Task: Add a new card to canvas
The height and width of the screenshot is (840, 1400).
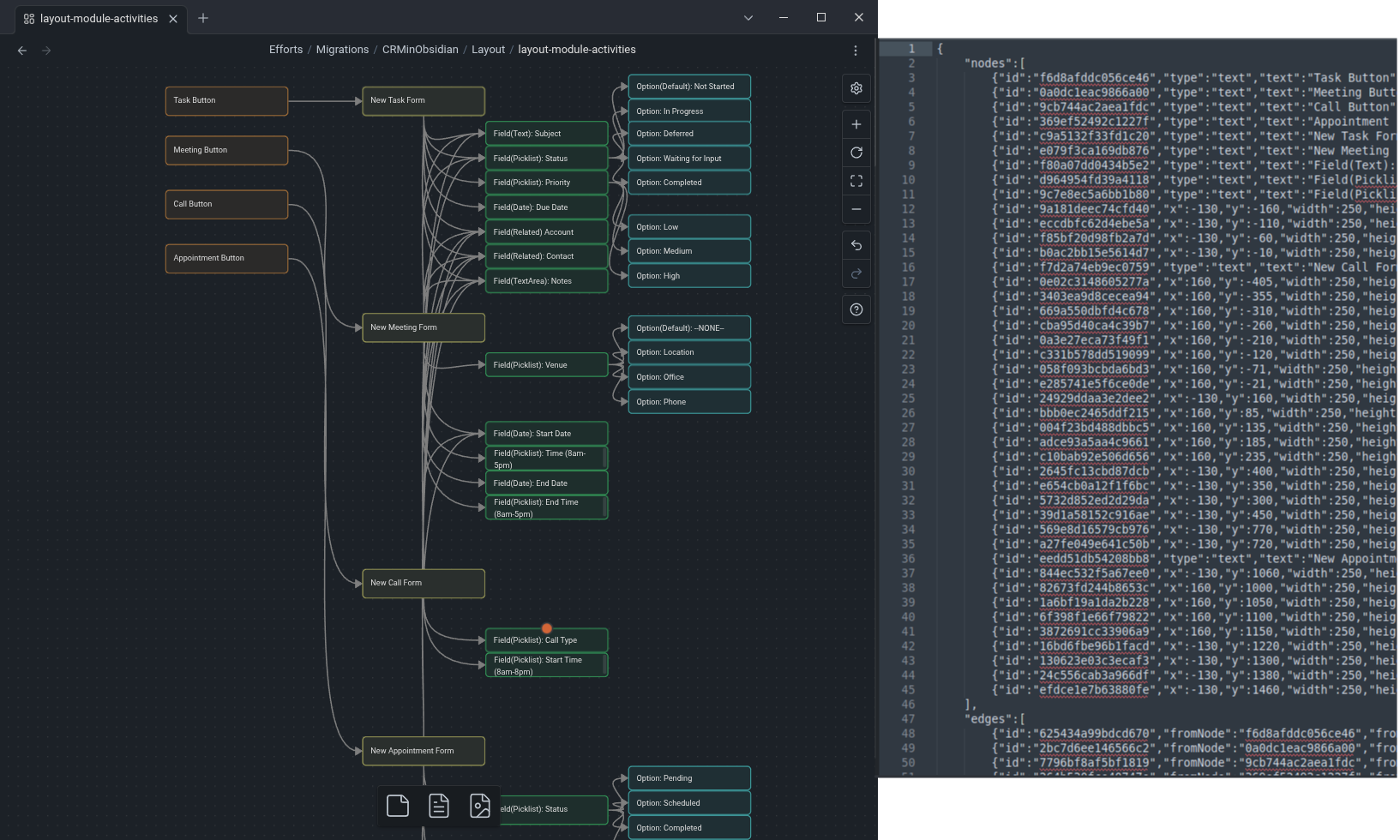Action: (x=398, y=806)
